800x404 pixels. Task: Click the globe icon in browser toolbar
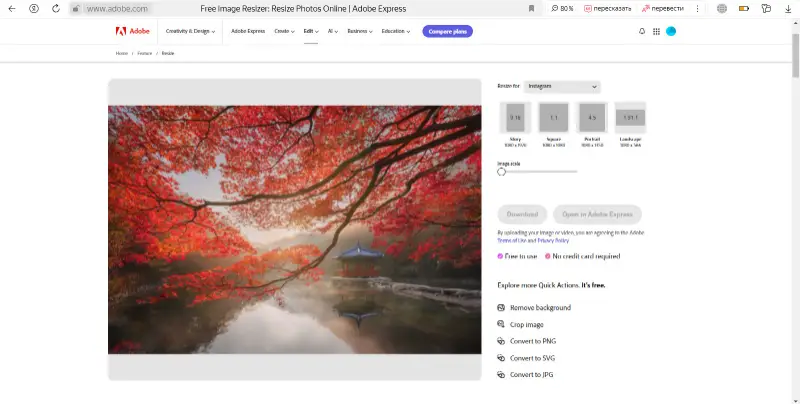pos(721,9)
